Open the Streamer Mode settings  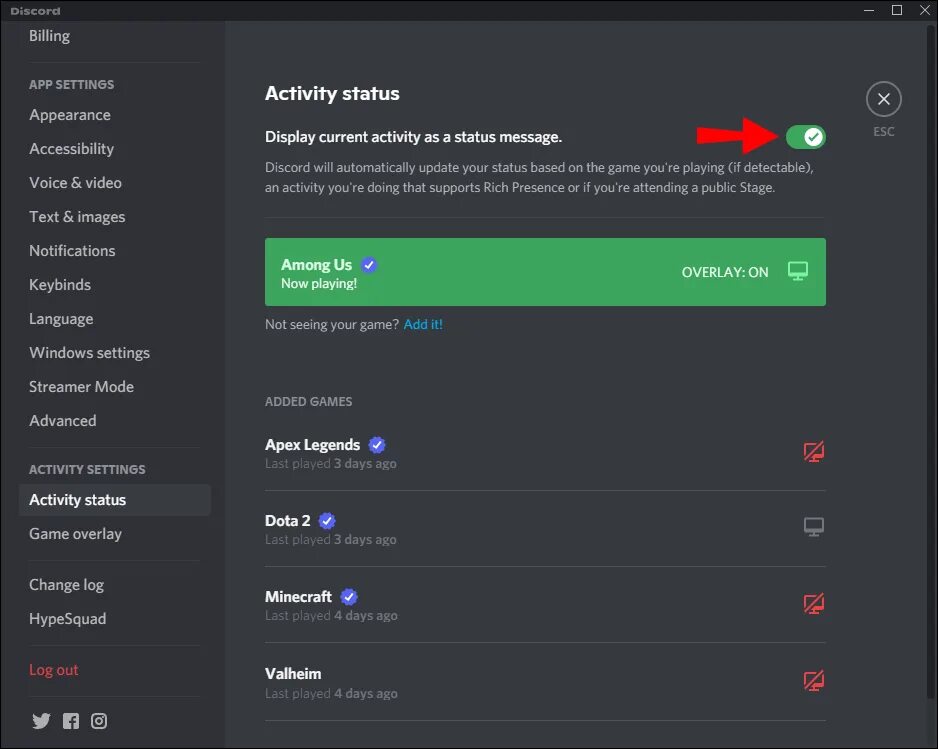[81, 387]
